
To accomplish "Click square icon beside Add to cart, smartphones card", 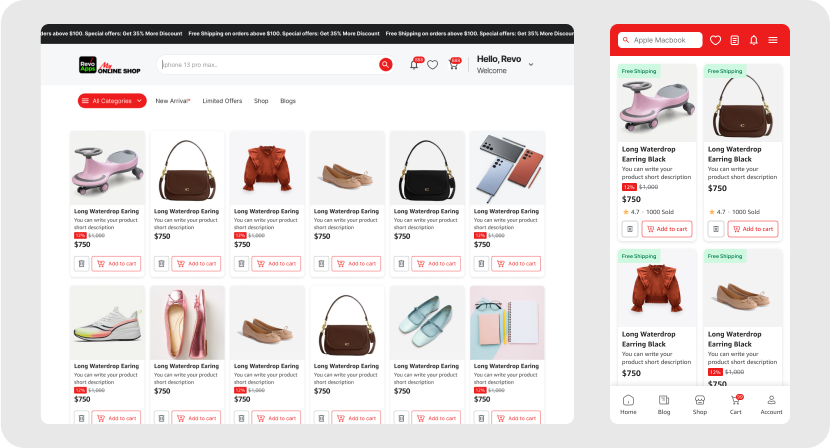I will point(481,264).
